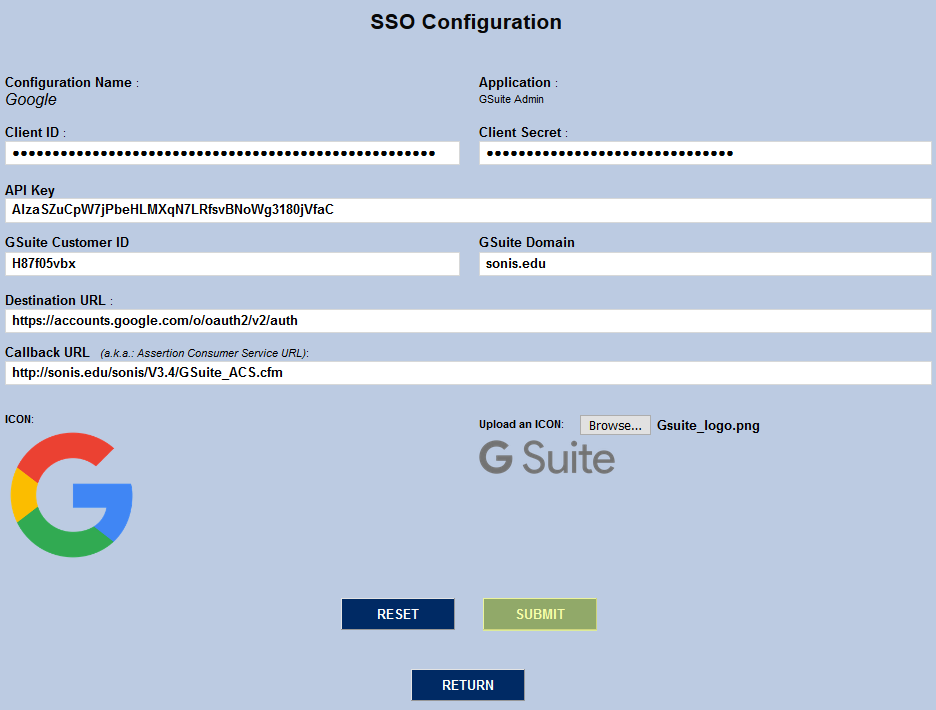Viewport: 936px width, 710px height.
Task: Click the Google G icon preview
Action: tap(71, 494)
